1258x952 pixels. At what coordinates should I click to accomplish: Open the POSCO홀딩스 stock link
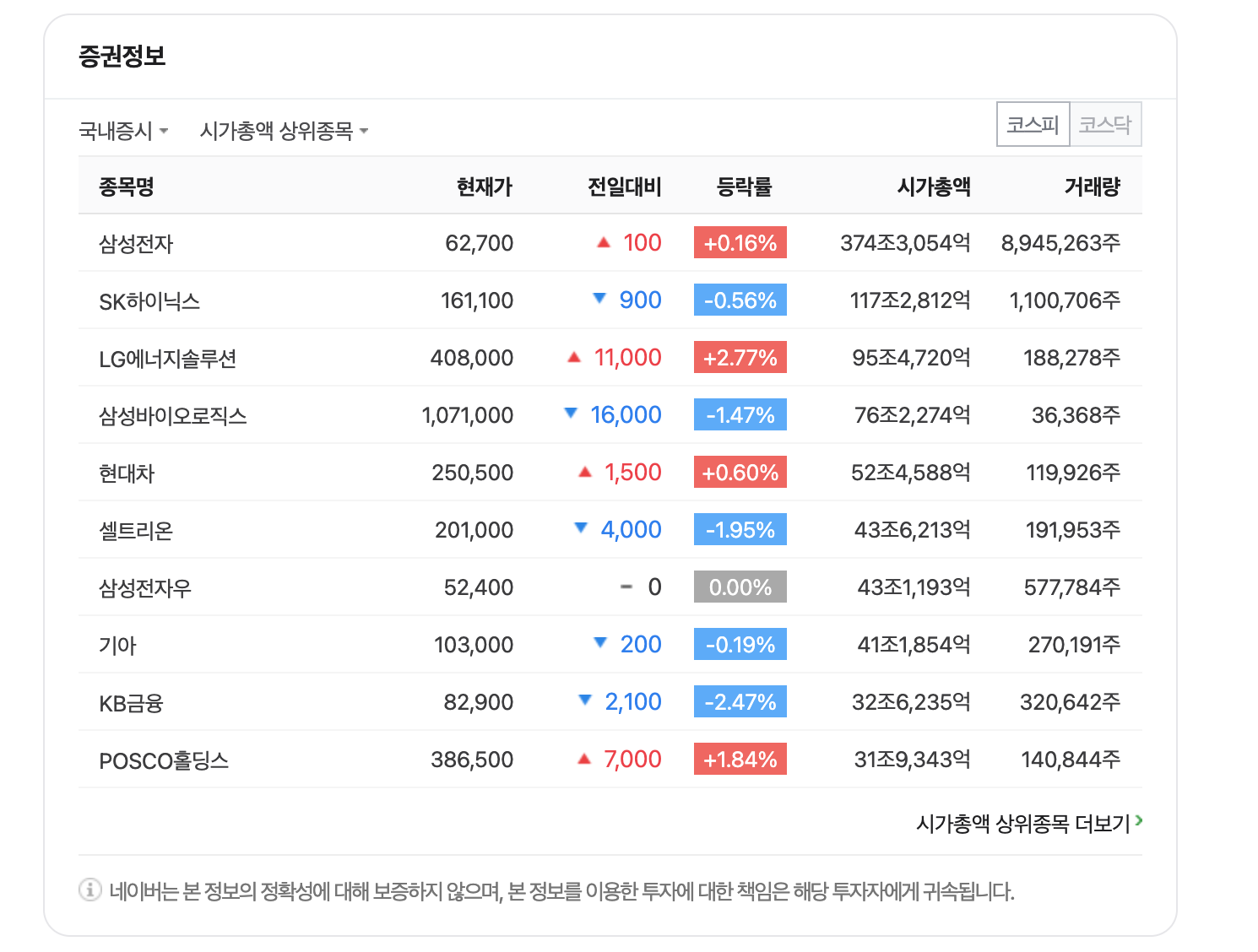pyautogui.click(x=164, y=760)
